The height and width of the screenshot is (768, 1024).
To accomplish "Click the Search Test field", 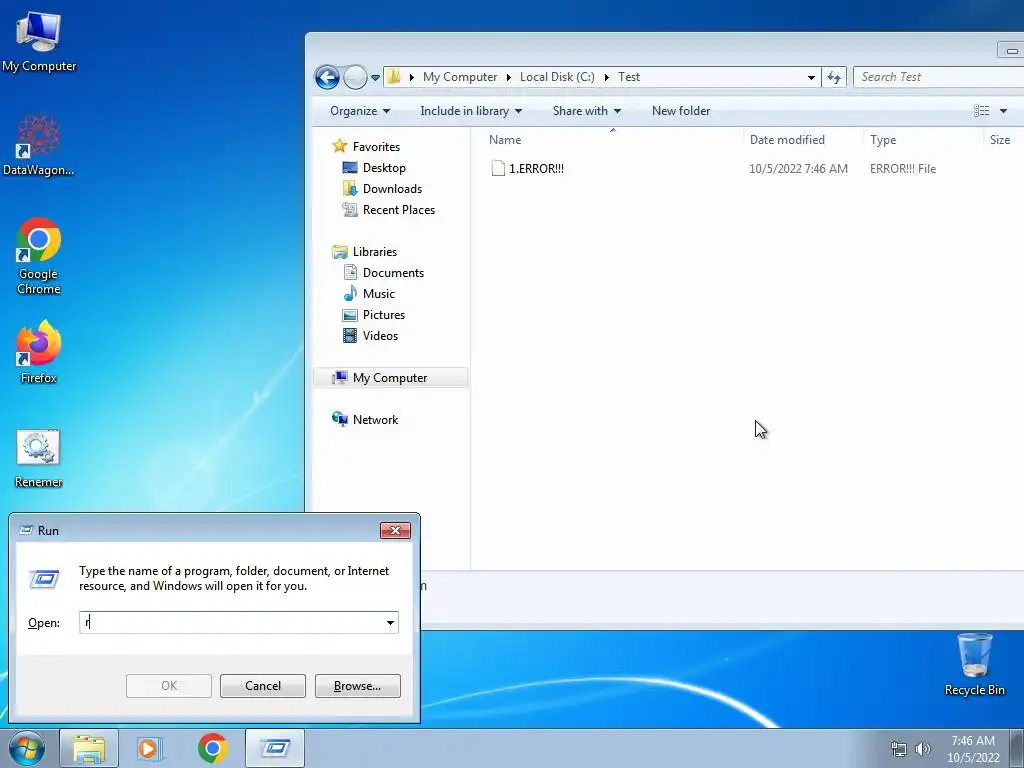I will tap(939, 77).
